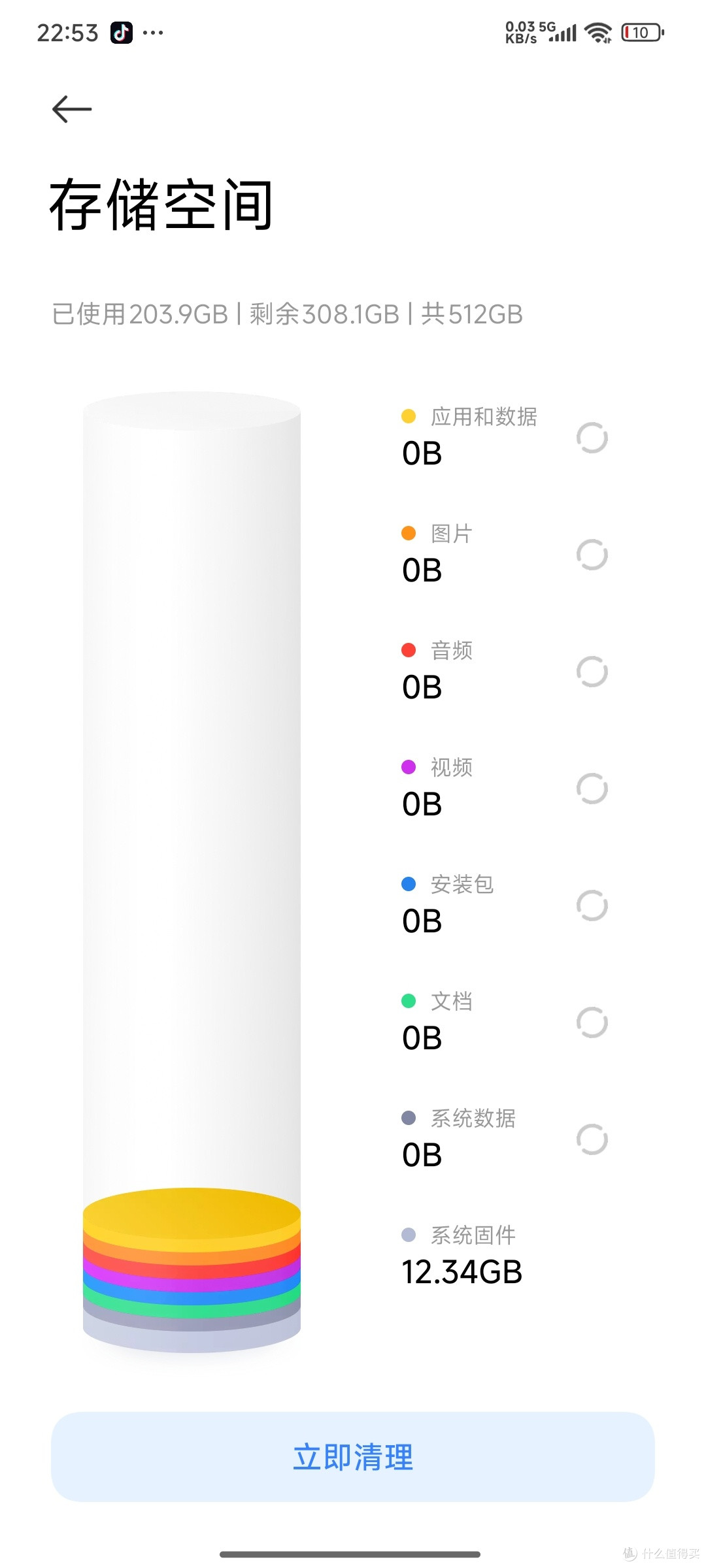706x1568 pixels.
Task: Tap the Wi-Fi status icon
Action: [597, 32]
